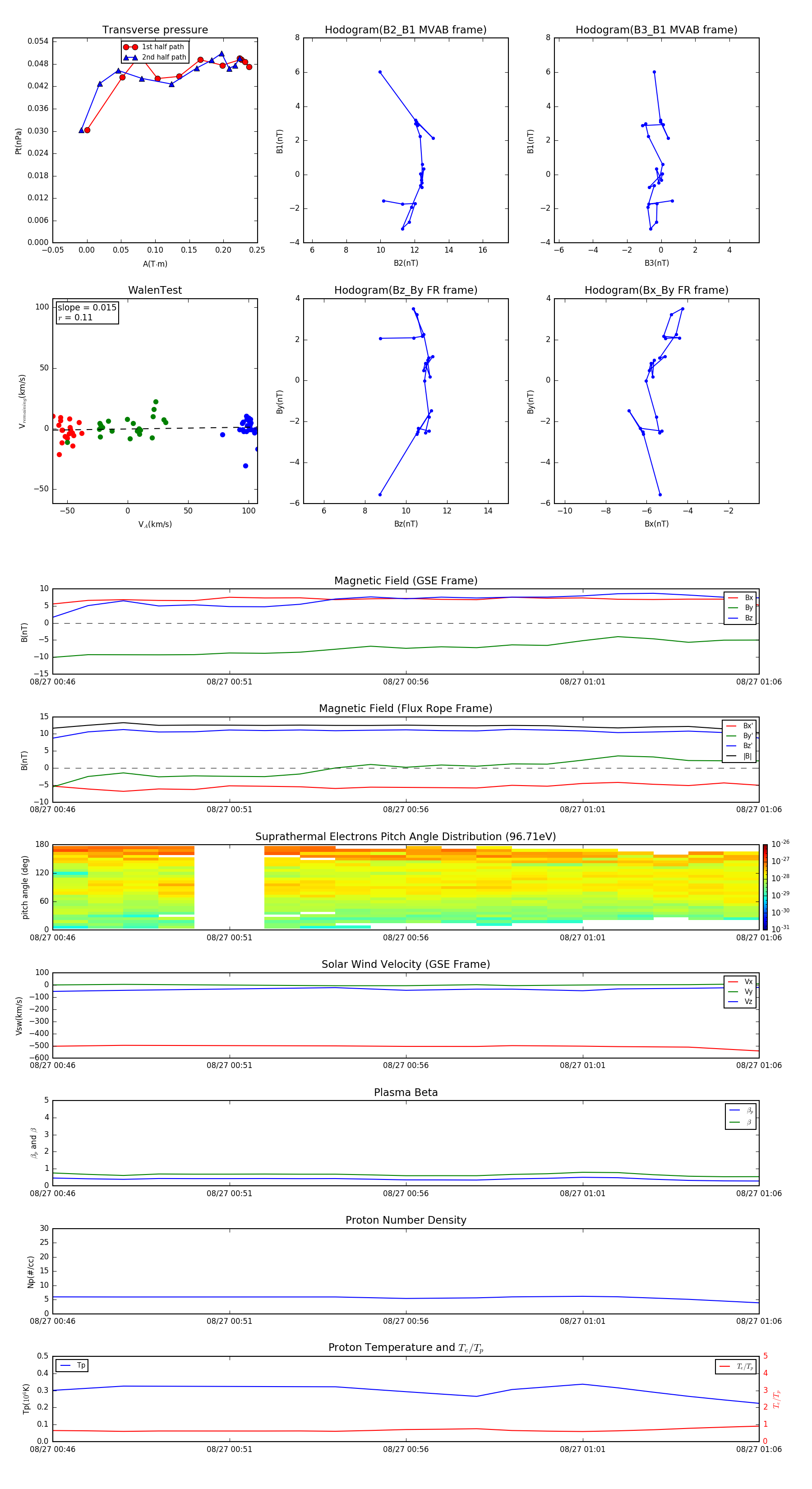Click the 'Magnetic Field (Flux Rope Frame)' title
The width and height of the screenshot is (812, 1489).
(x=406, y=709)
